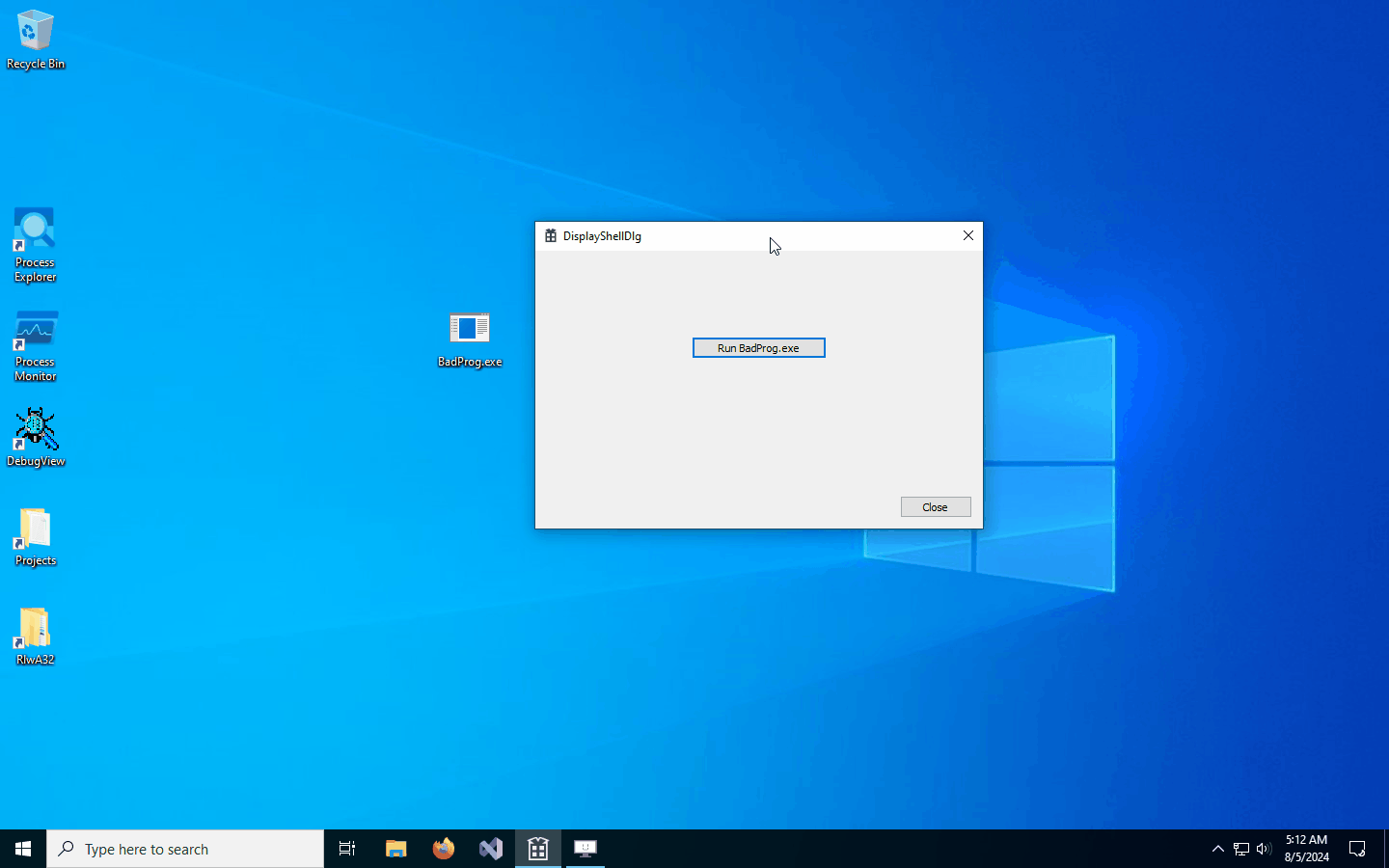The height and width of the screenshot is (868, 1389).
Task: Click the monitor app taskbar button
Action: [586, 849]
